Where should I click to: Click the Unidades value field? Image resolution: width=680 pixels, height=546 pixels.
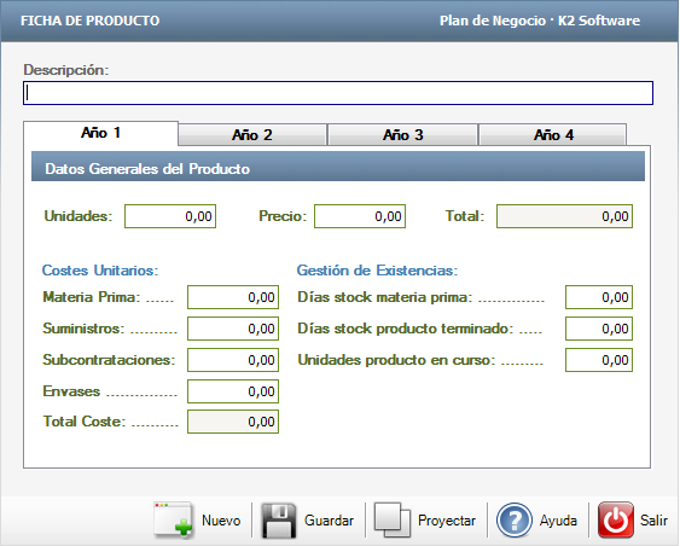[170, 216]
